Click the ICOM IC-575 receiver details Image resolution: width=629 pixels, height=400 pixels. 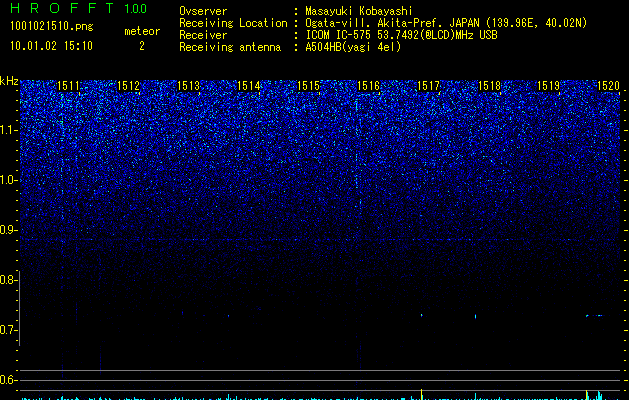(401, 35)
